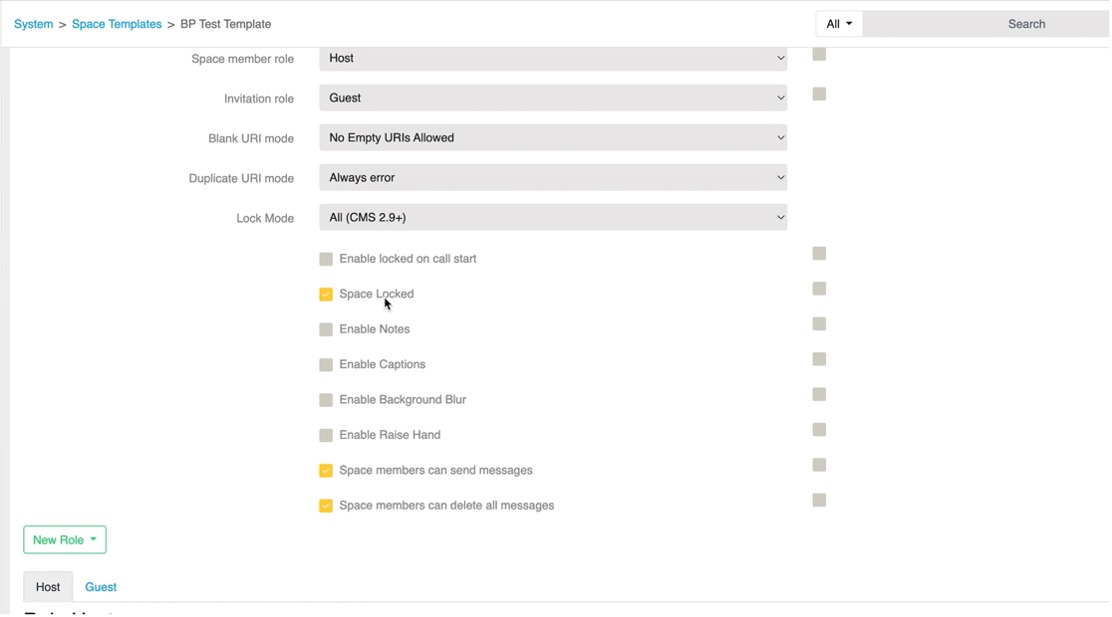Open the New Role dropdown button

coord(65,540)
